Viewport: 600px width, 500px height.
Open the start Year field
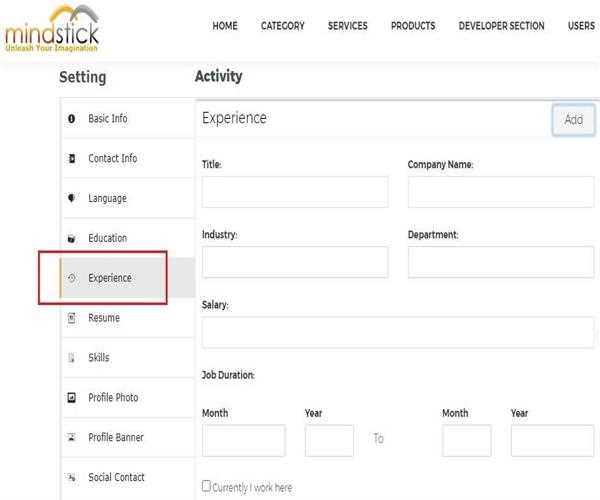[x=329, y=440]
